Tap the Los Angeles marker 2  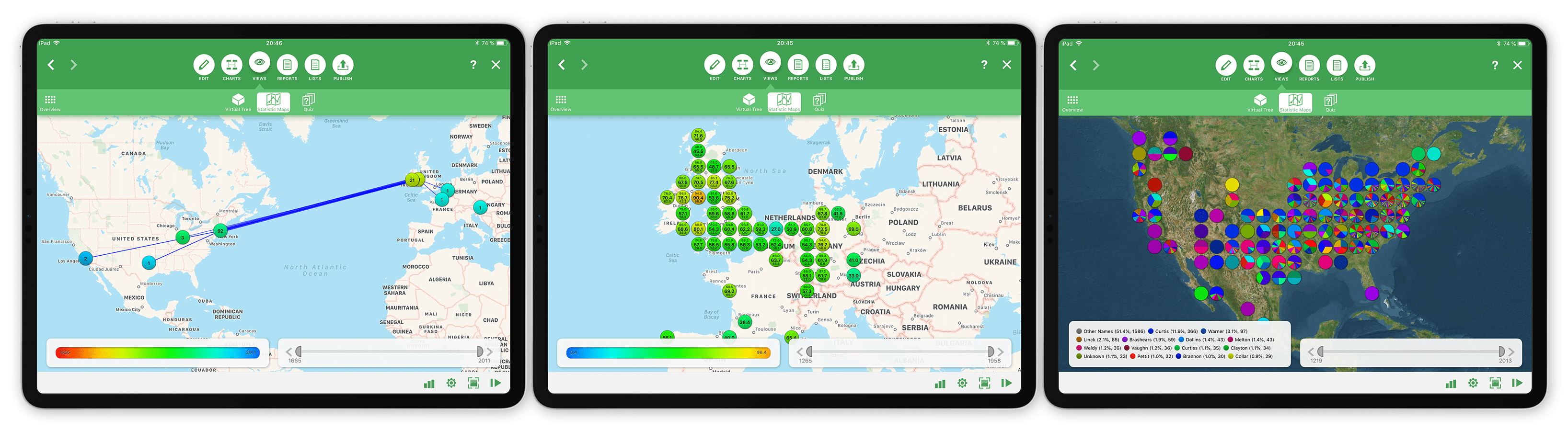point(86,258)
